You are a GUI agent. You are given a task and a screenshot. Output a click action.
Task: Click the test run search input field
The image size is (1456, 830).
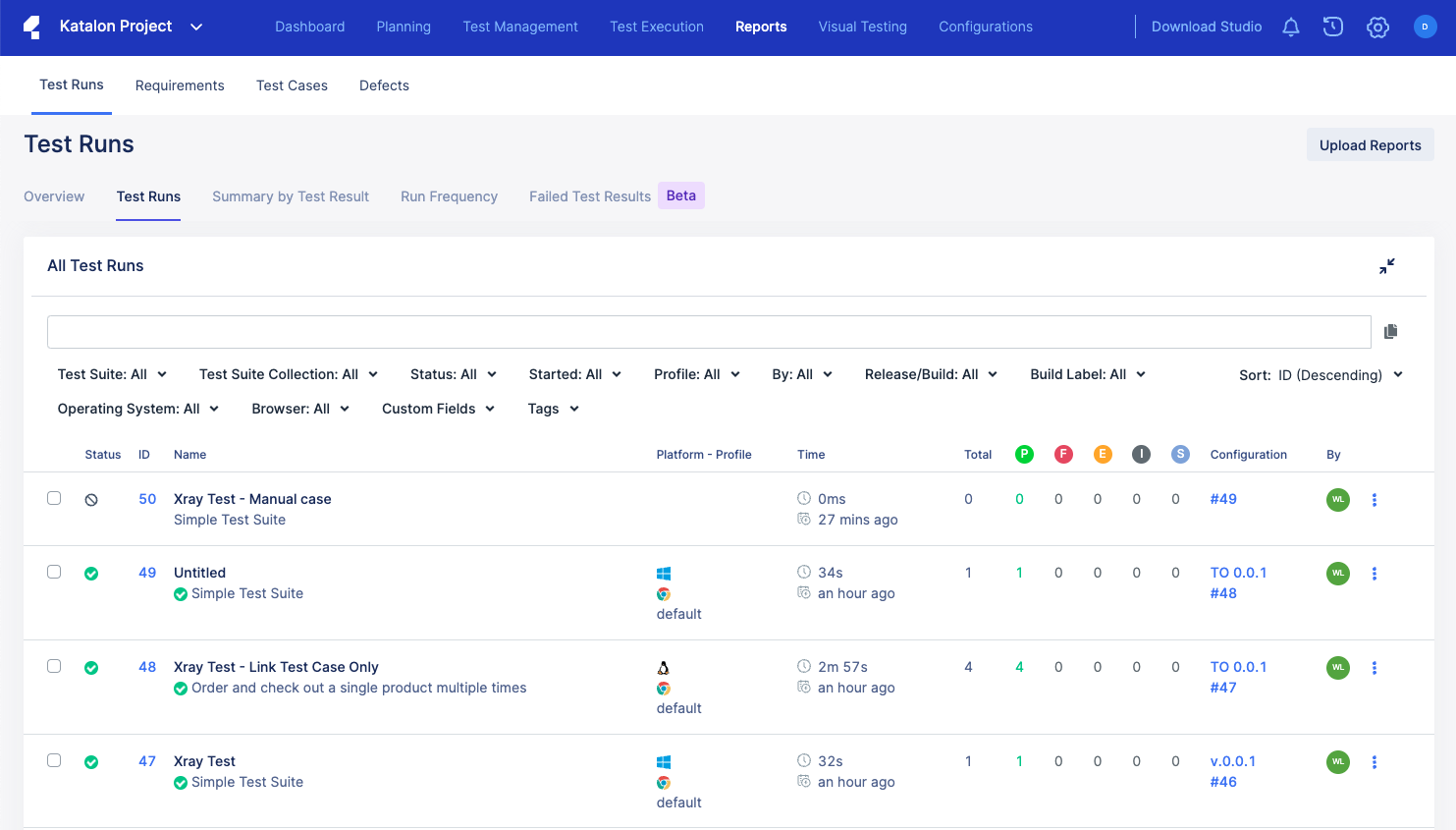click(x=708, y=332)
